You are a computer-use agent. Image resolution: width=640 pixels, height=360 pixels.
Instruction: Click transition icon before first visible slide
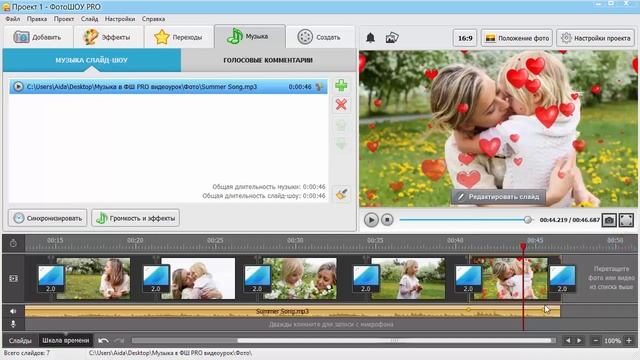[x=51, y=278]
